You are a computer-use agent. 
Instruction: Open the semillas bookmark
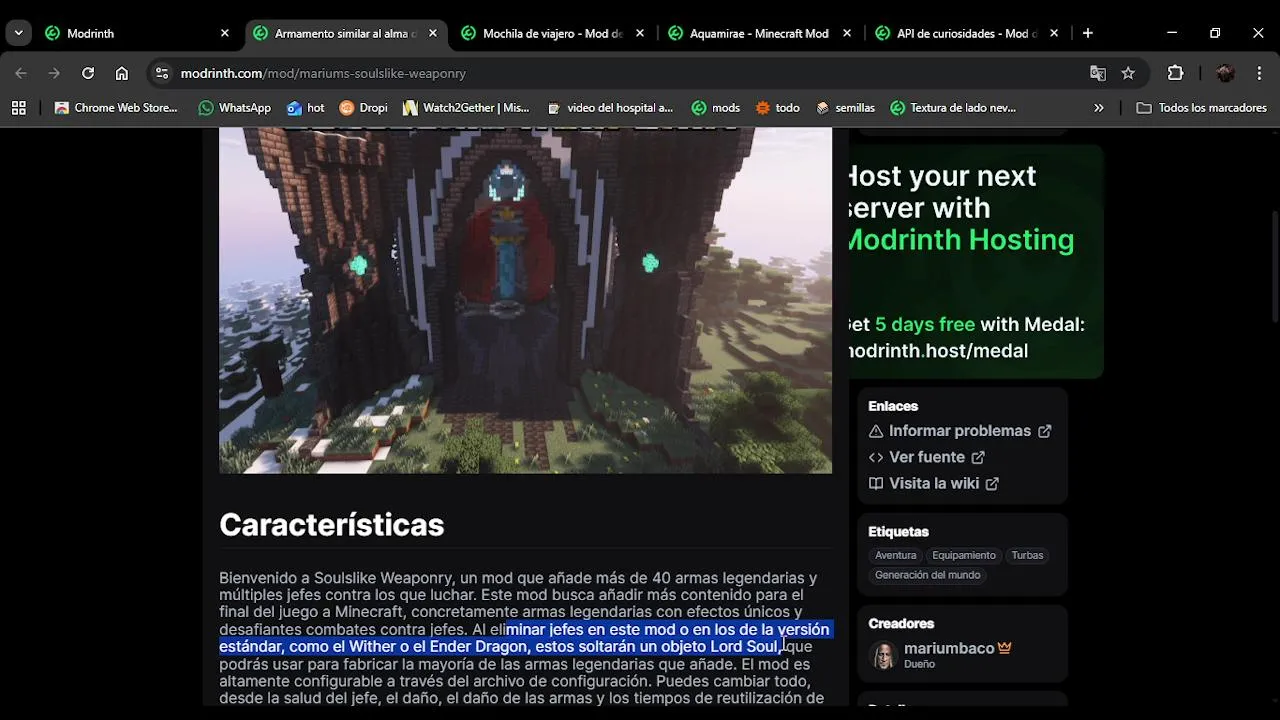pos(846,108)
